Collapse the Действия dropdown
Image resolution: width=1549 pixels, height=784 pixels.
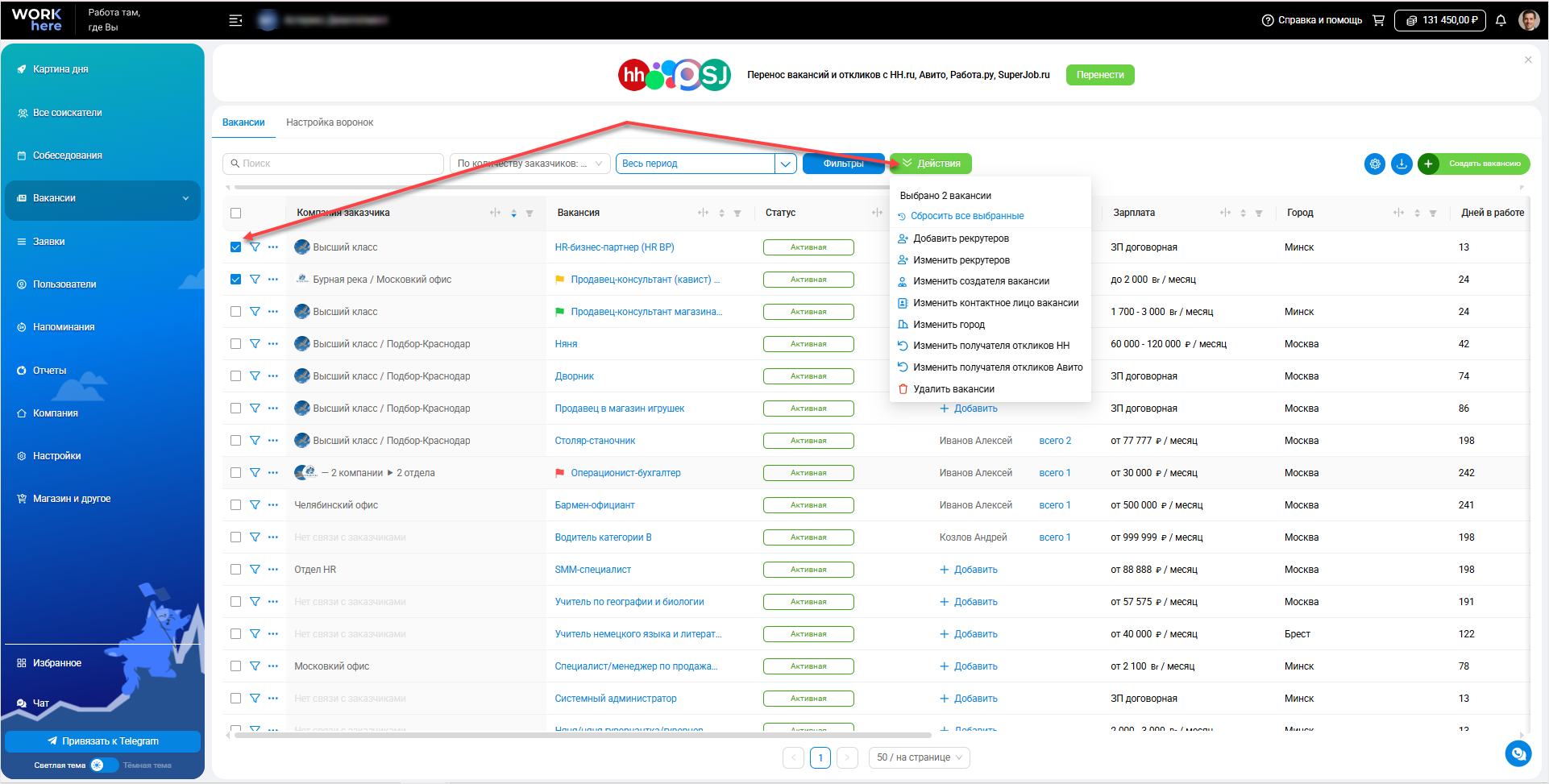pos(931,164)
